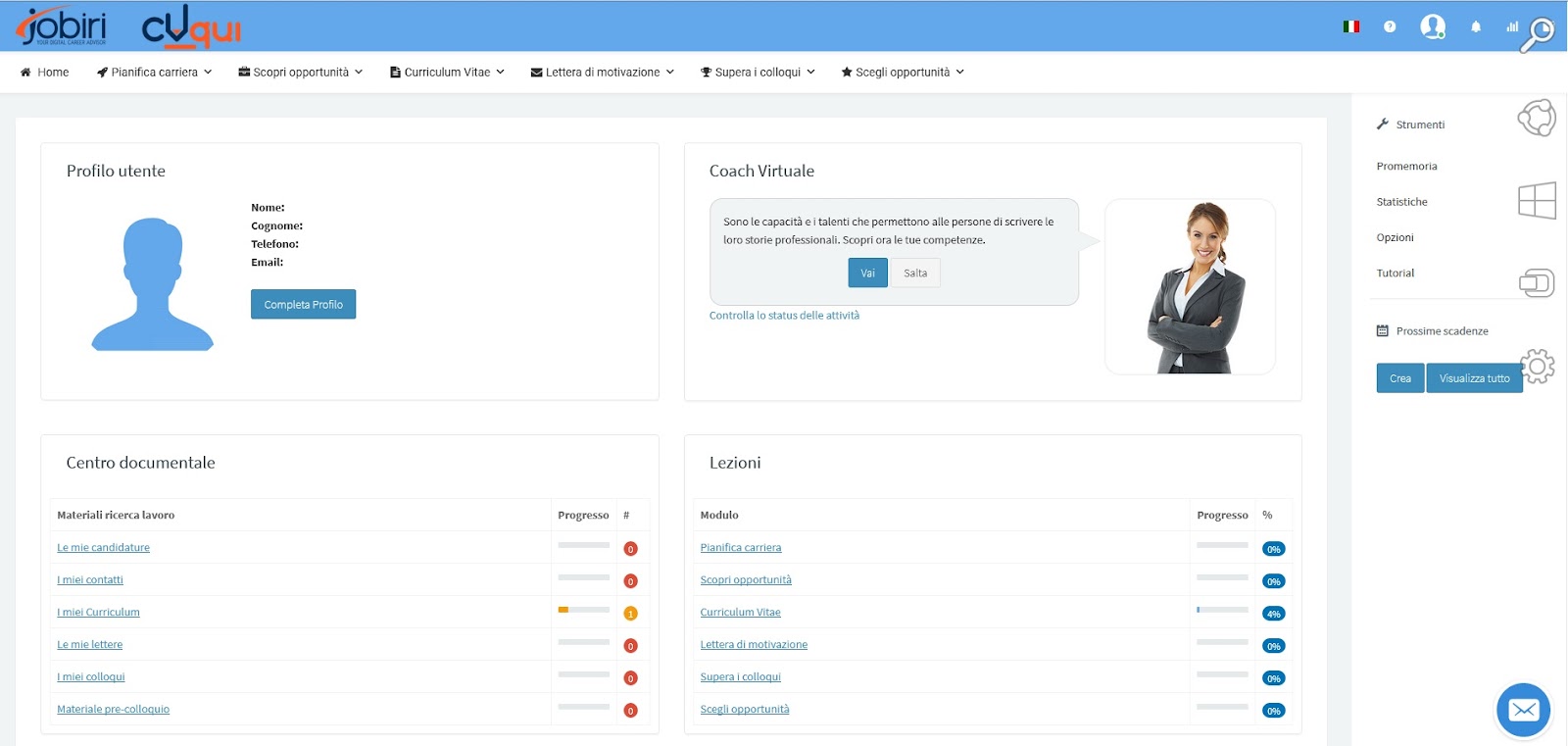Click the gear settings icon in sidebar
This screenshot has height=746, width=1568.
coord(1538,367)
